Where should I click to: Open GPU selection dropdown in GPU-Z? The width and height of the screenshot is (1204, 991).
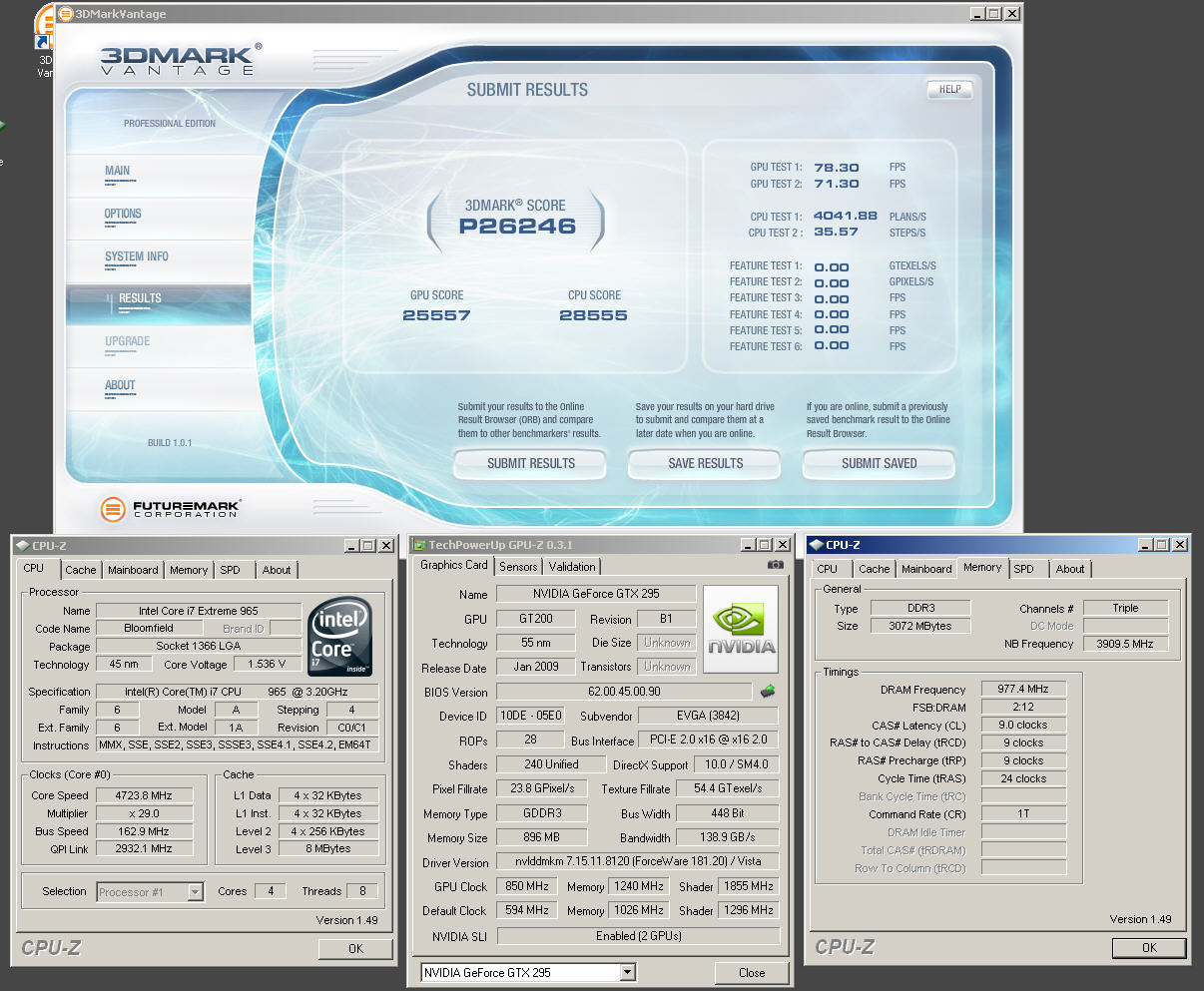point(627,972)
